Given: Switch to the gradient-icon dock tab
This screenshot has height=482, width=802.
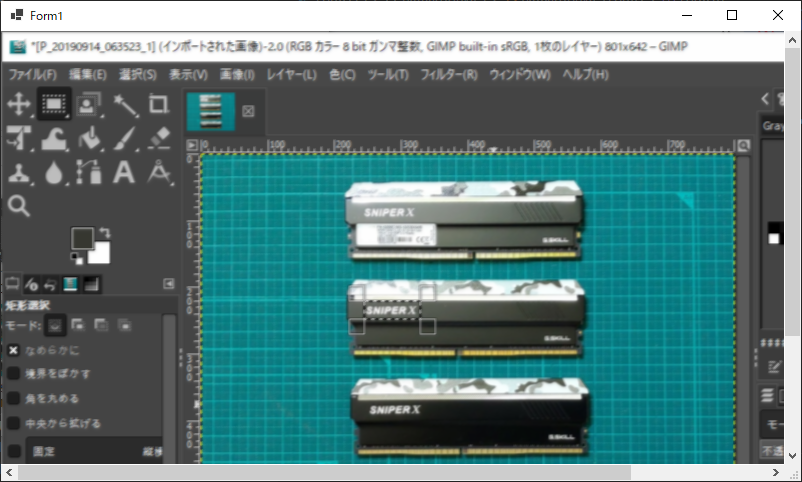Looking at the screenshot, I should point(91,284).
